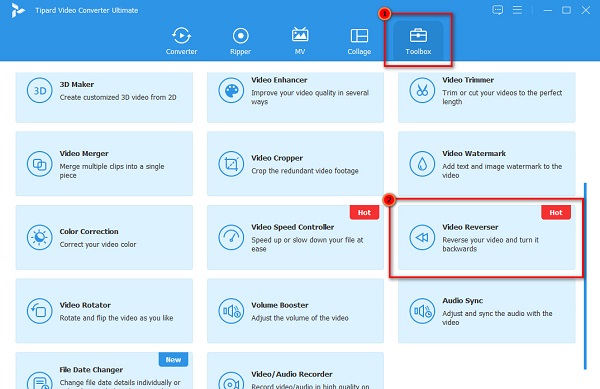Image resolution: width=600 pixels, height=389 pixels.
Task: Click the Video Trimmer scissors icon
Action: 422,90
